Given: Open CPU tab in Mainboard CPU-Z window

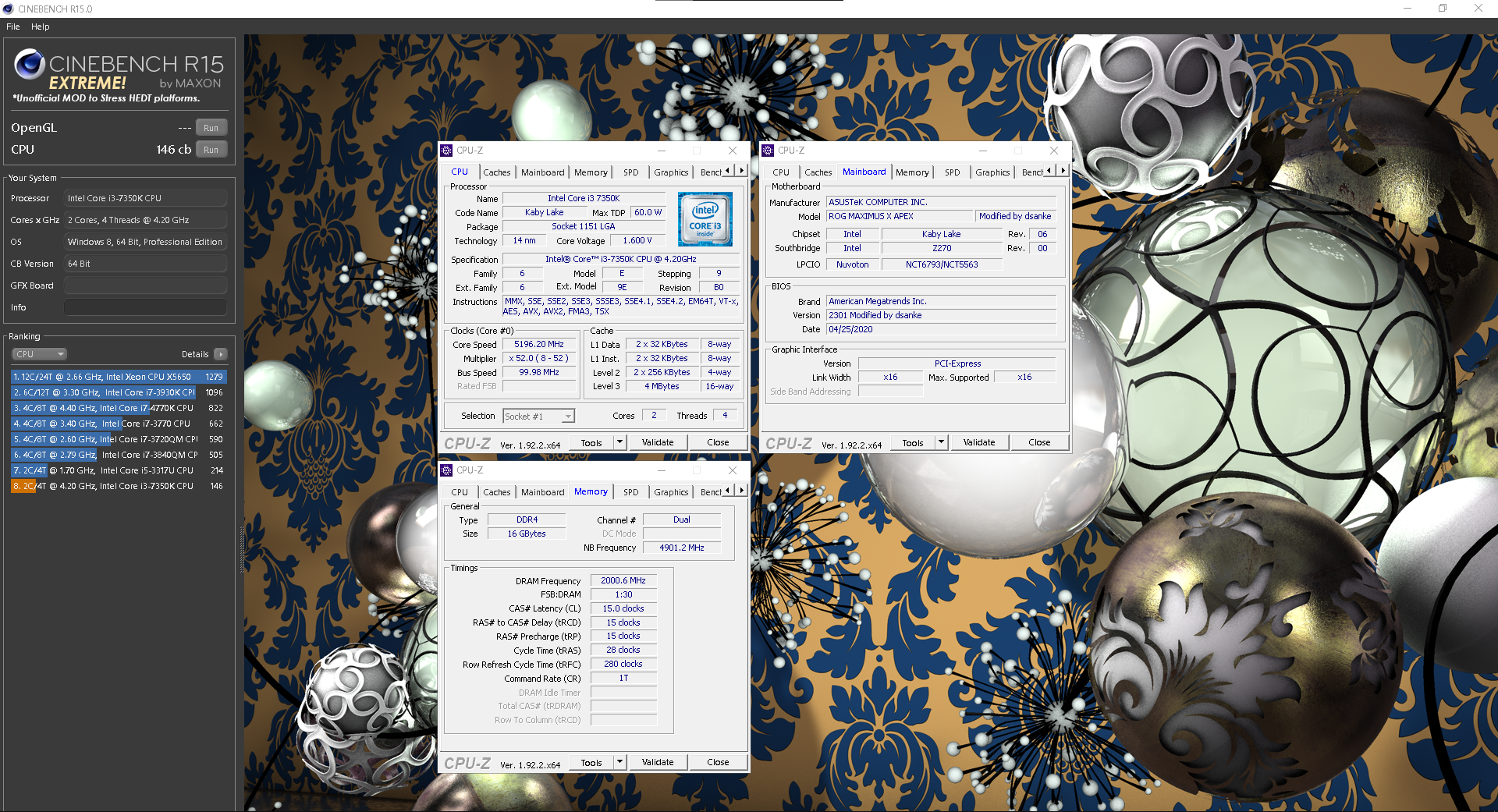Looking at the screenshot, I should point(781,172).
